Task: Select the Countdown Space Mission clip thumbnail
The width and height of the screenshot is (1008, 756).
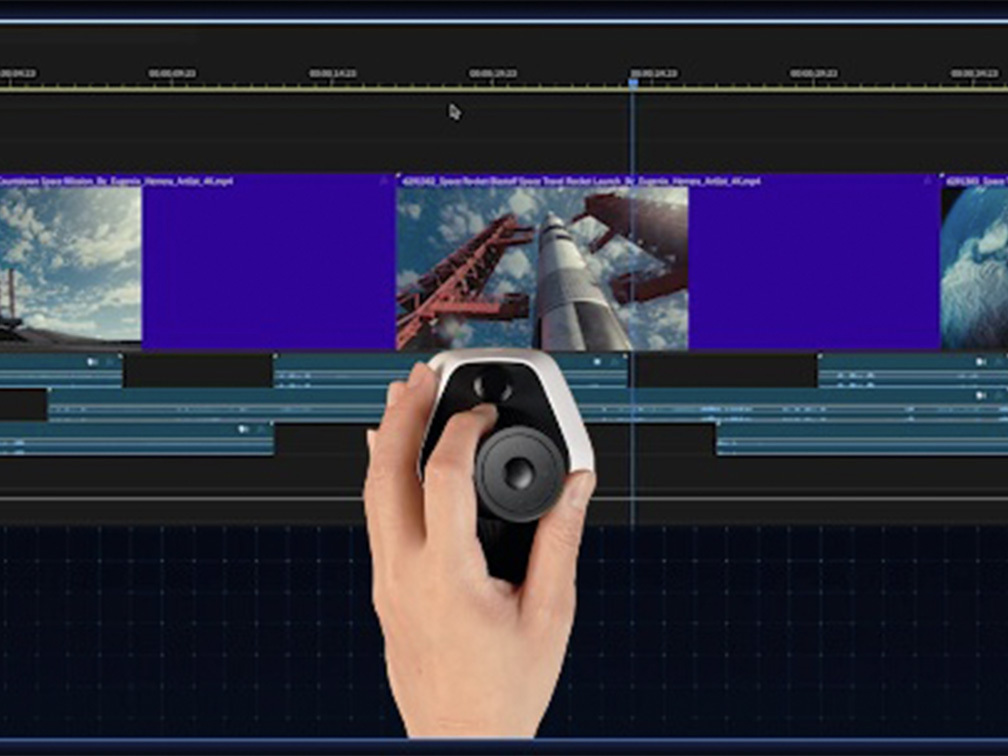Action: point(71,265)
